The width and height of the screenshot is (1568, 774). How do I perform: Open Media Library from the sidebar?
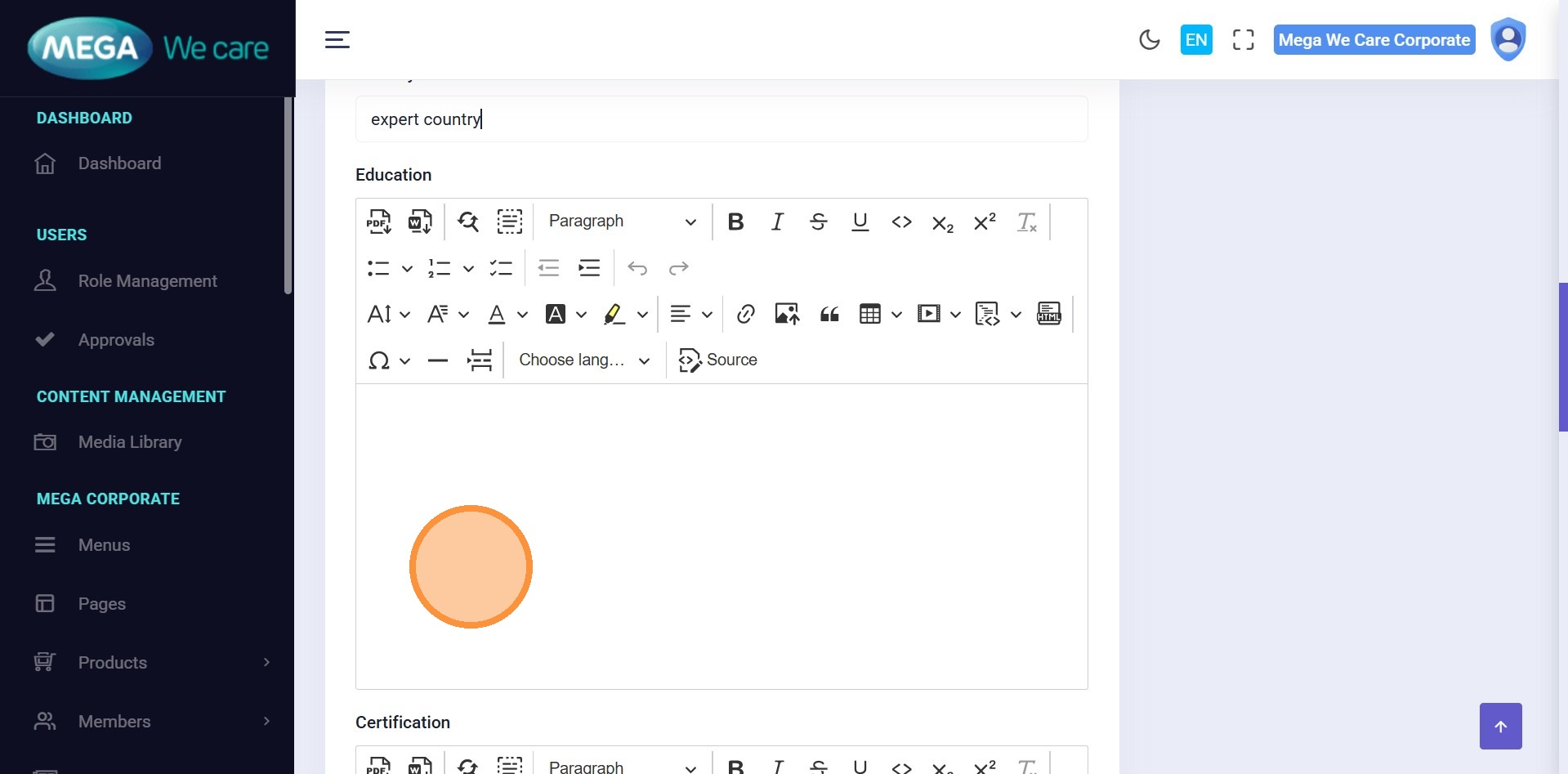pyautogui.click(x=130, y=442)
